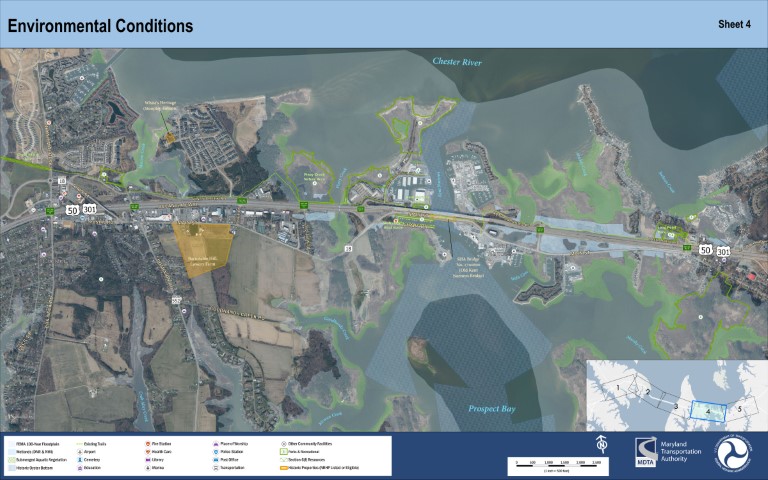This screenshot has height=480, width=768.
Task: Click the Library legend icon
Action: coord(147,460)
